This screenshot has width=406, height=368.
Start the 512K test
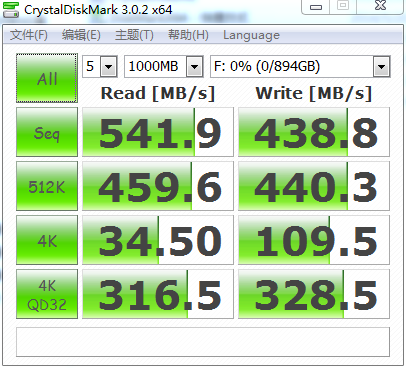tap(47, 186)
